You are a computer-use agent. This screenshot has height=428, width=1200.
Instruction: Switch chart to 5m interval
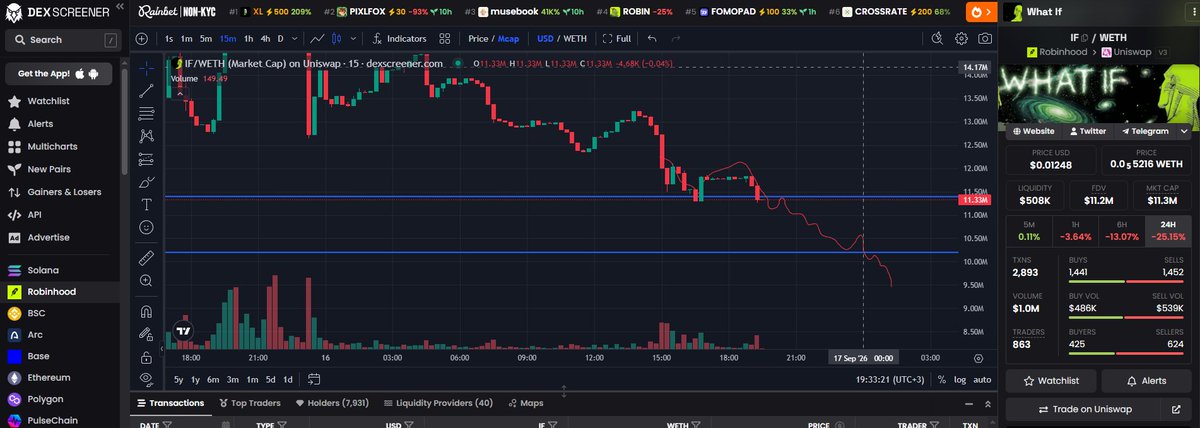click(x=206, y=39)
